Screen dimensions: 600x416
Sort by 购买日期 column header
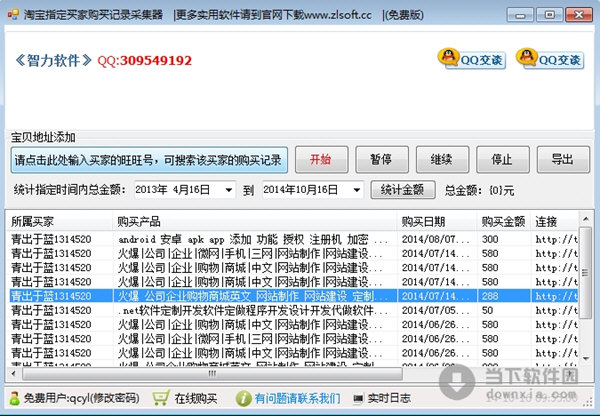(437, 222)
